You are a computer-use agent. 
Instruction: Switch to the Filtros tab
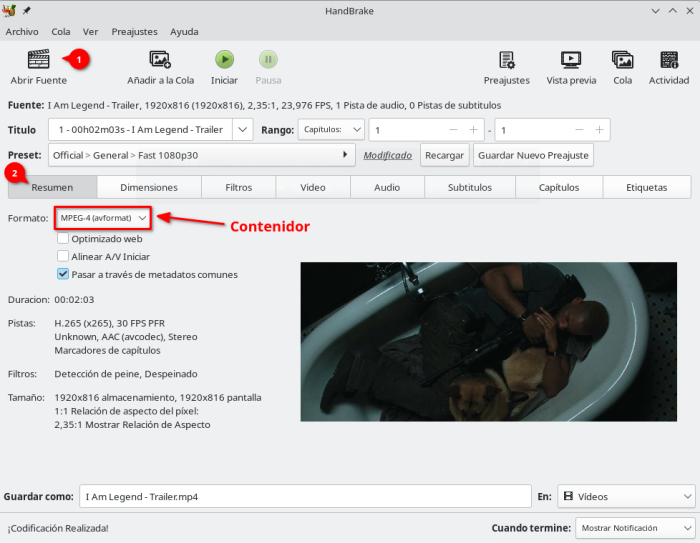point(238,187)
